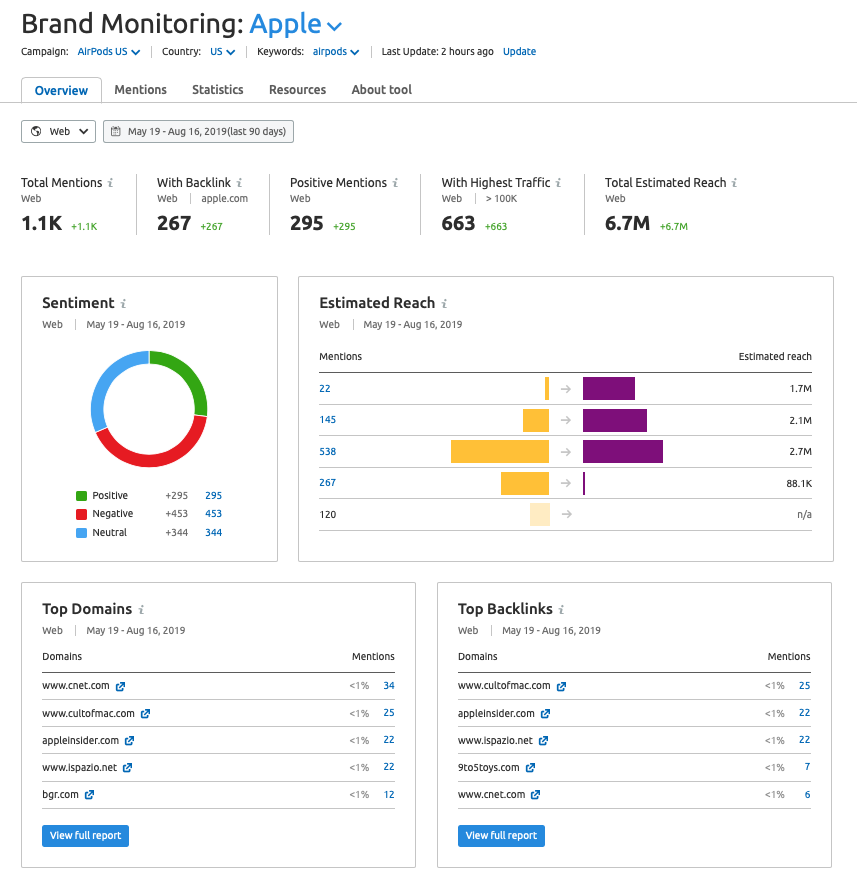Open www.ispazio.net external link in Top Domains
Image resolution: width=857 pixels, height=886 pixels.
coord(128,767)
